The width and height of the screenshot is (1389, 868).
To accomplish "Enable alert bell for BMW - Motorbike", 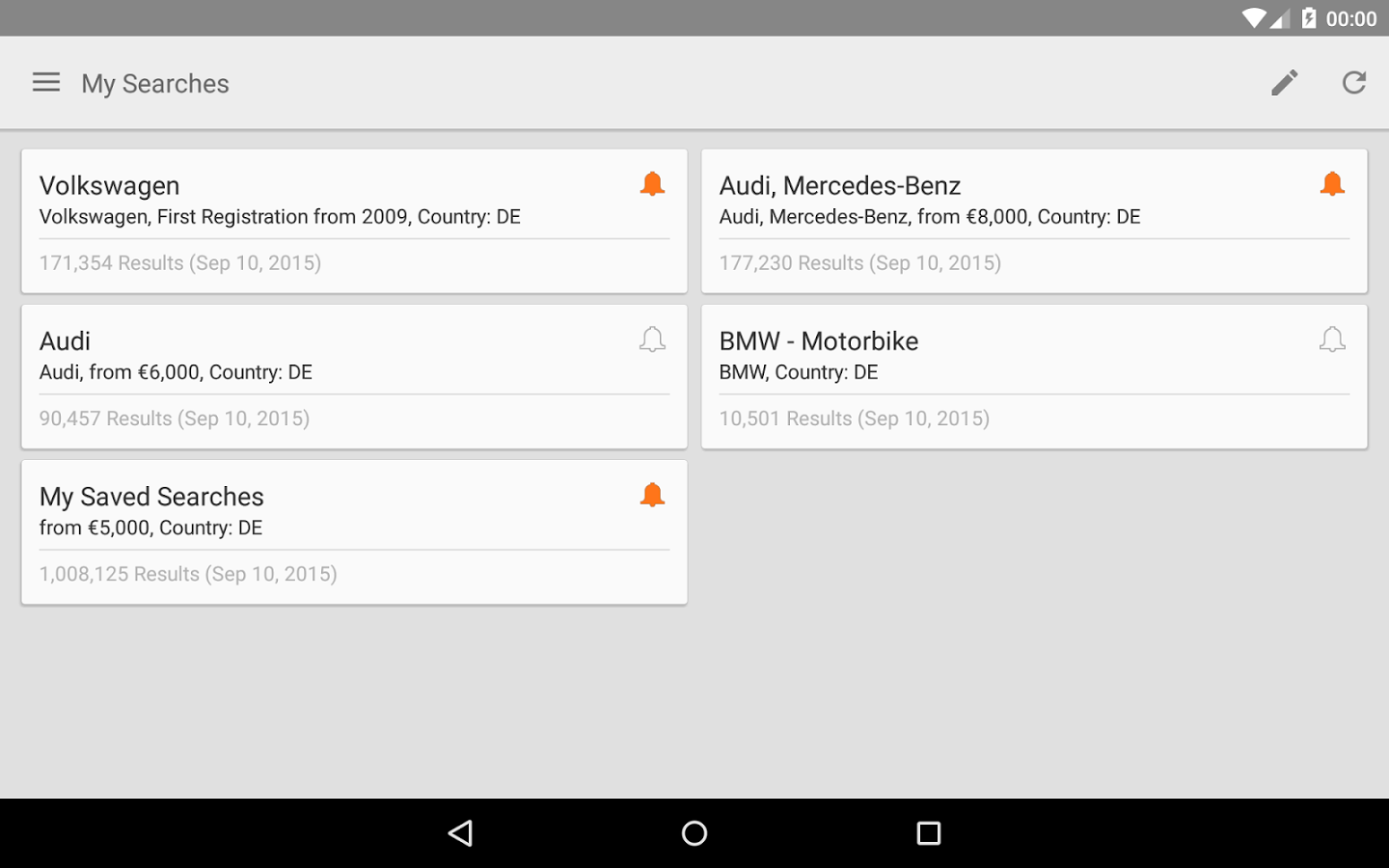I will [x=1332, y=339].
